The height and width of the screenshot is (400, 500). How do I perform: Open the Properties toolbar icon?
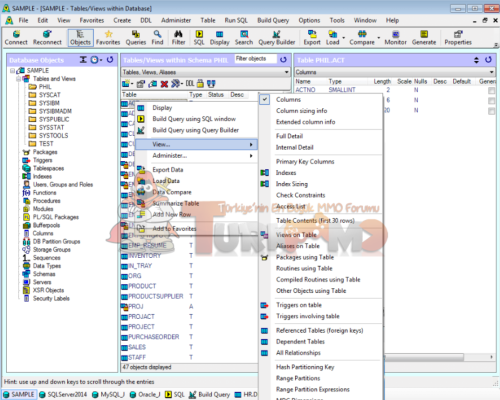click(458, 37)
